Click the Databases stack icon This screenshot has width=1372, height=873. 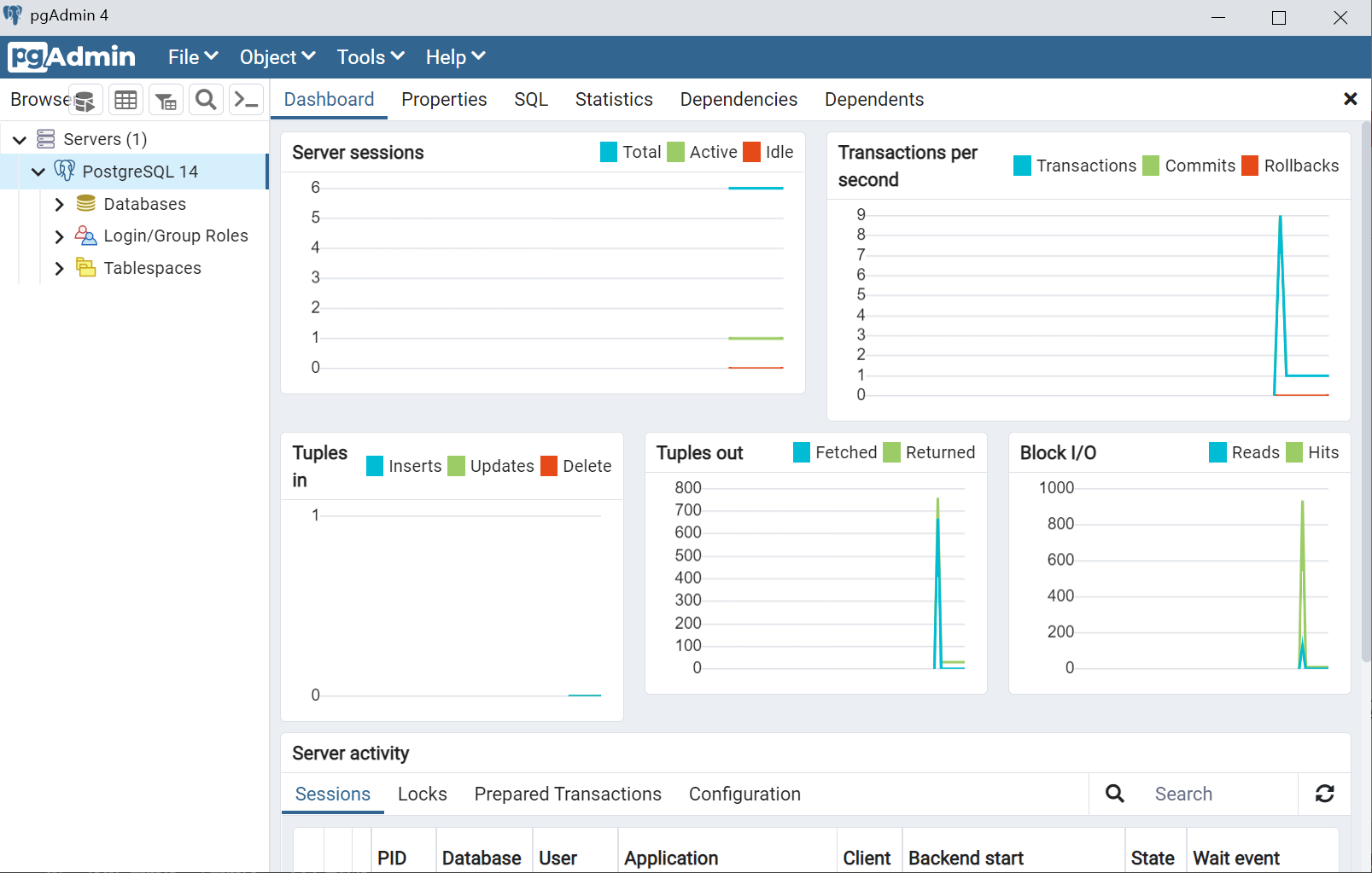[x=85, y=204]
